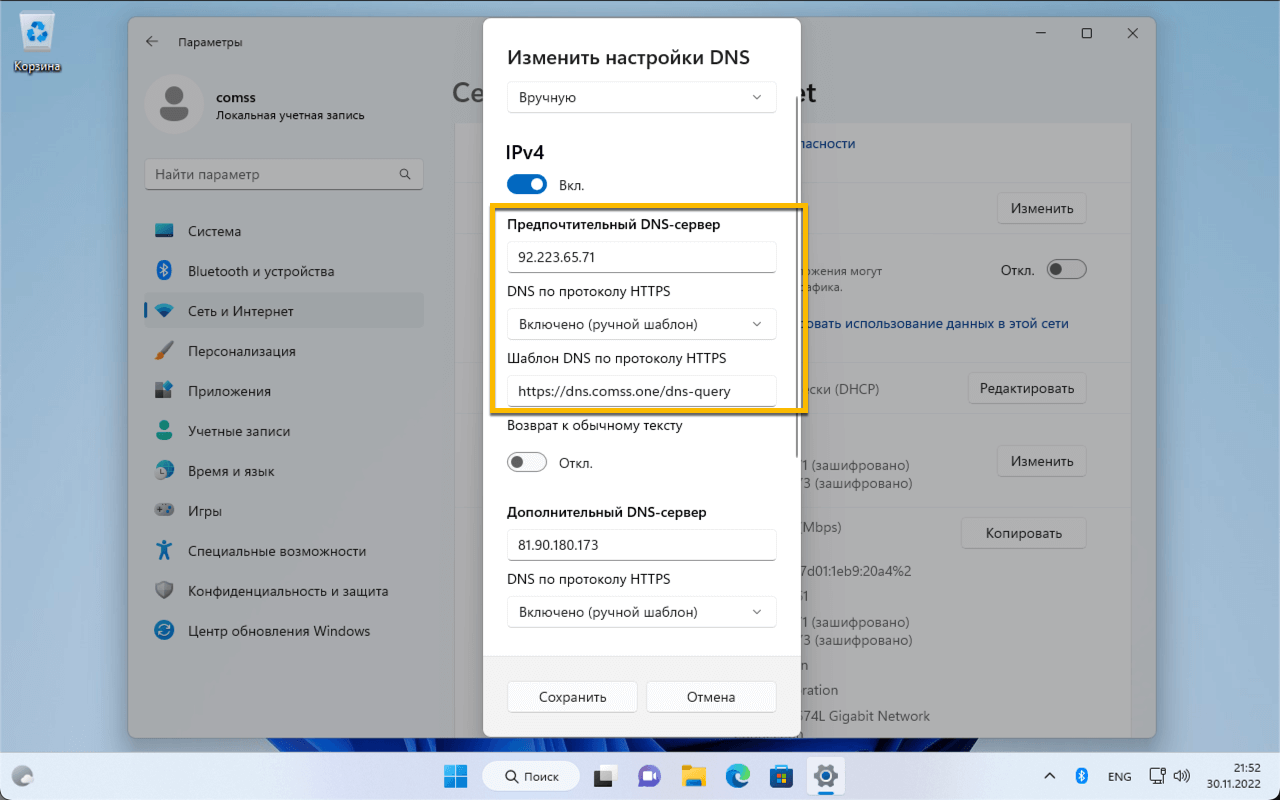The width and height of the screenshot is (1280, 800).
Task: Click the Отмена button
Action: click(x=711, y=697)
